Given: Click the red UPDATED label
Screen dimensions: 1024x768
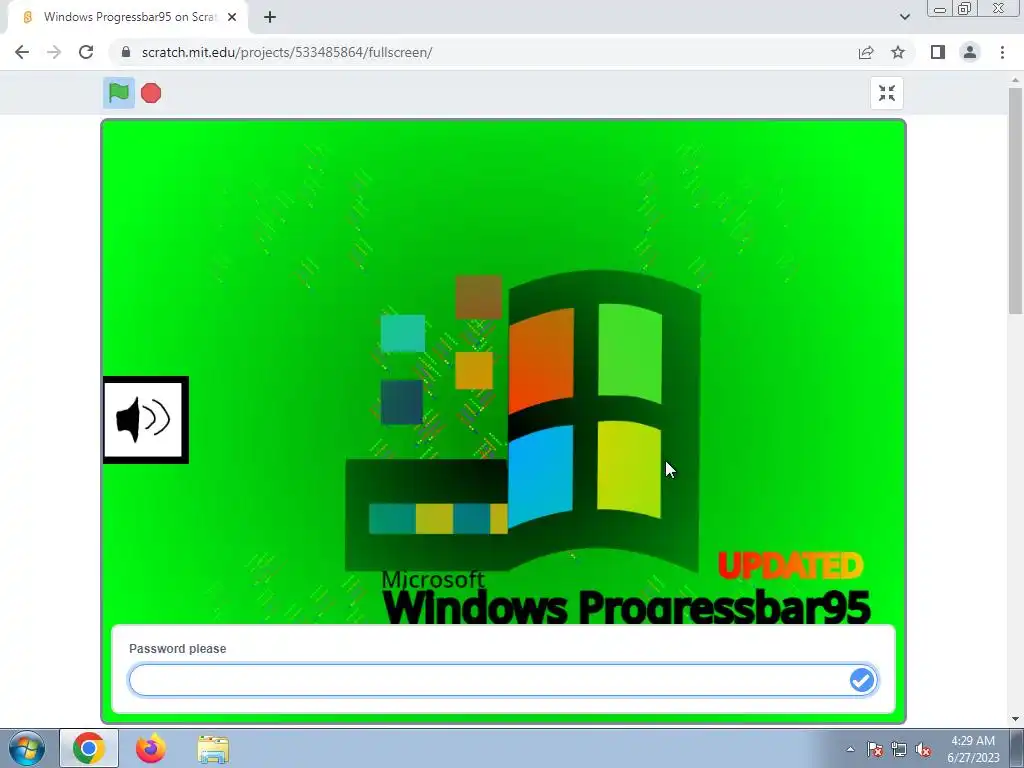Looking at the screenshot, I should 790,566.
